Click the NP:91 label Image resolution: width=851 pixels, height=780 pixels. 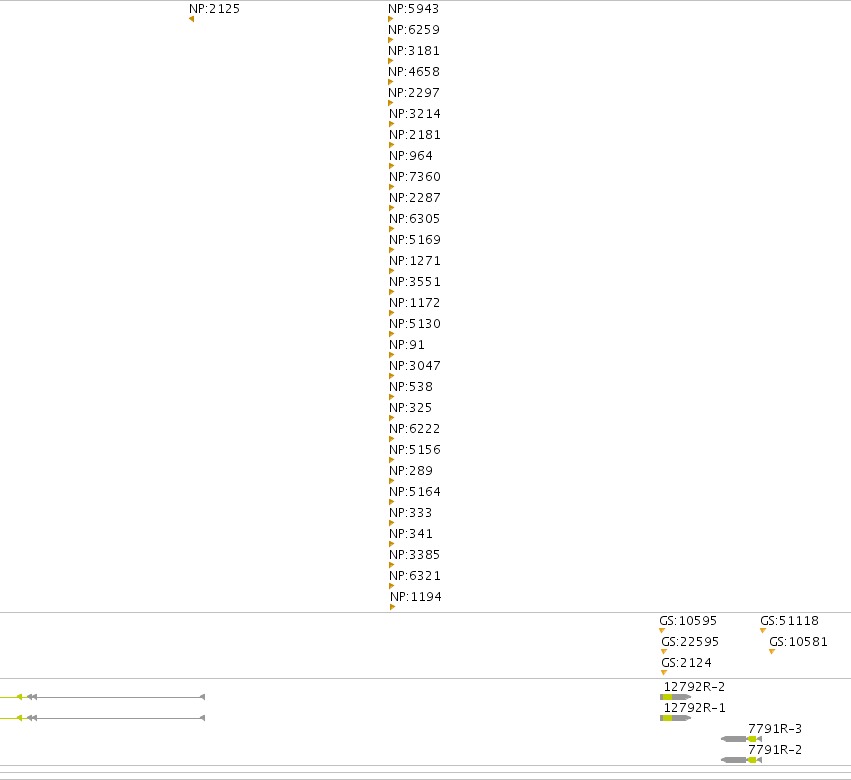(x=407, y=345)
